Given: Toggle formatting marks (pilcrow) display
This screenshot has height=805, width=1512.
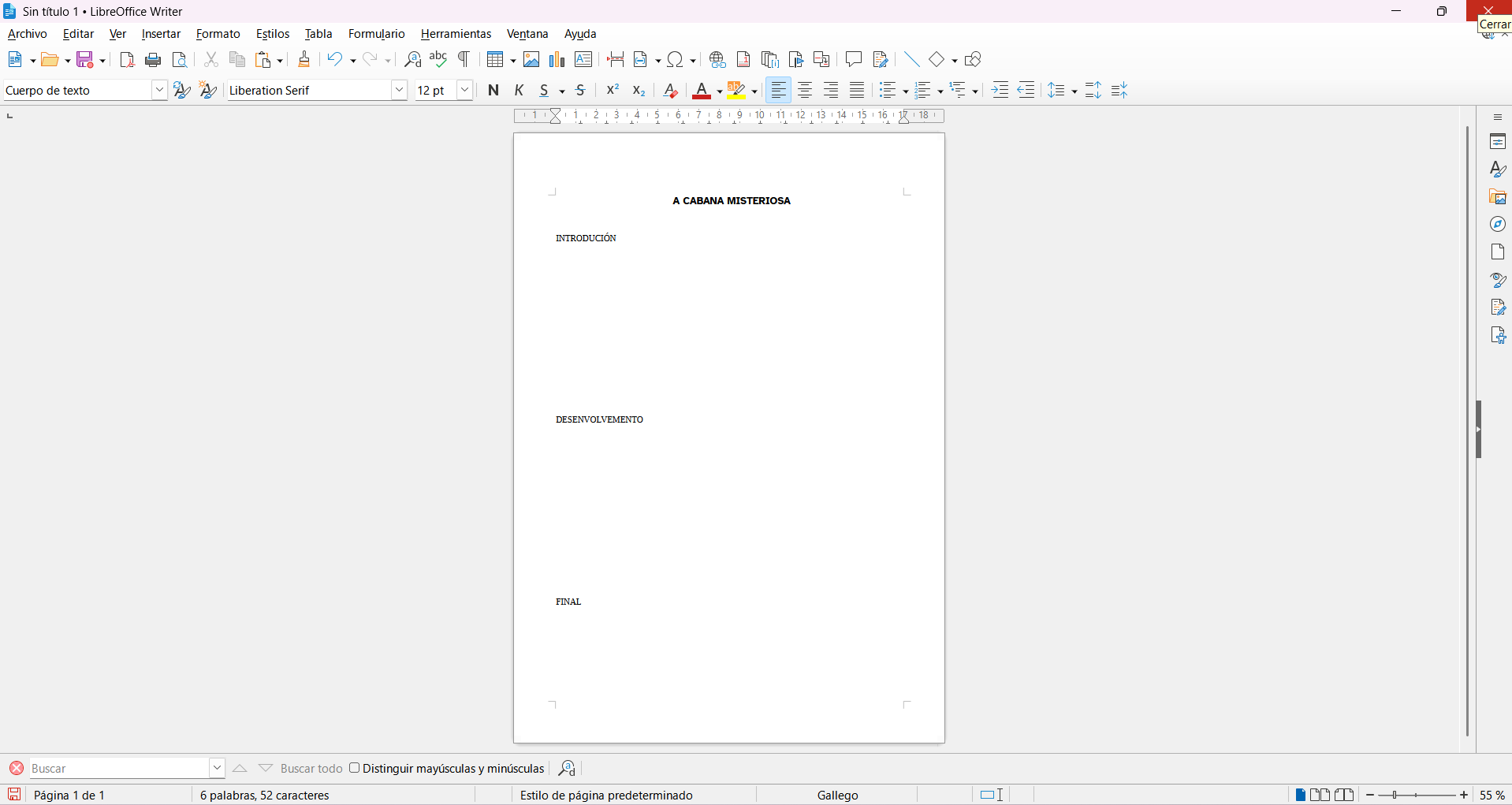Looking at the screenshot, I should coord(464,60).
